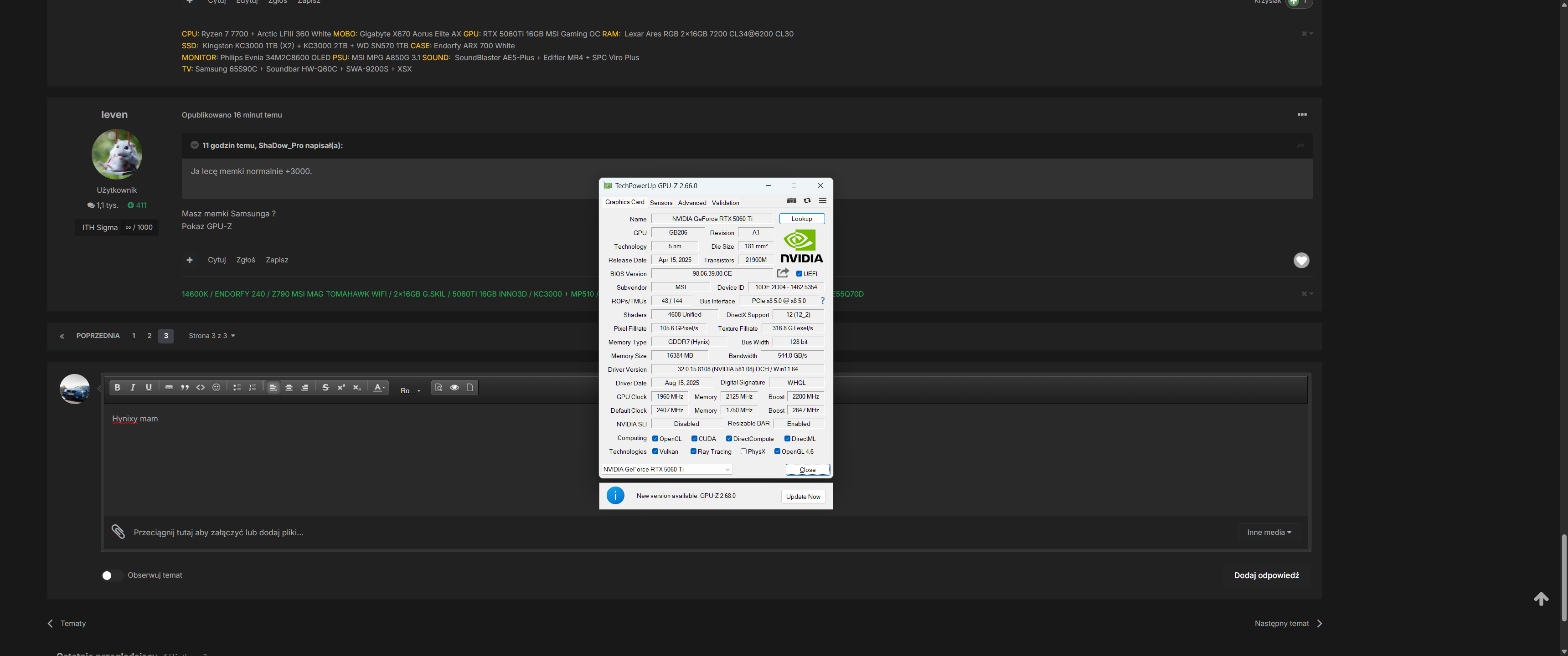Expand the Strona 3 z 3 page dropdown
The height and width of the screenshot is (656, 1568).
point(211,336)
